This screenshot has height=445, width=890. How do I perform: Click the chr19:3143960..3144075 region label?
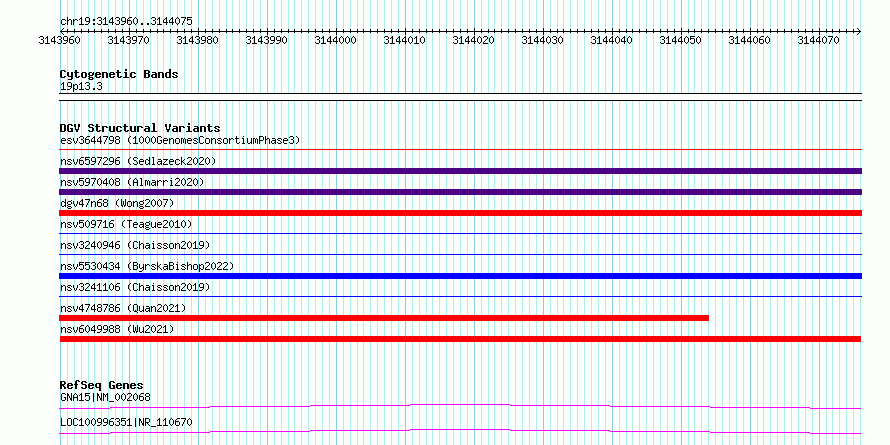[126, 22]
